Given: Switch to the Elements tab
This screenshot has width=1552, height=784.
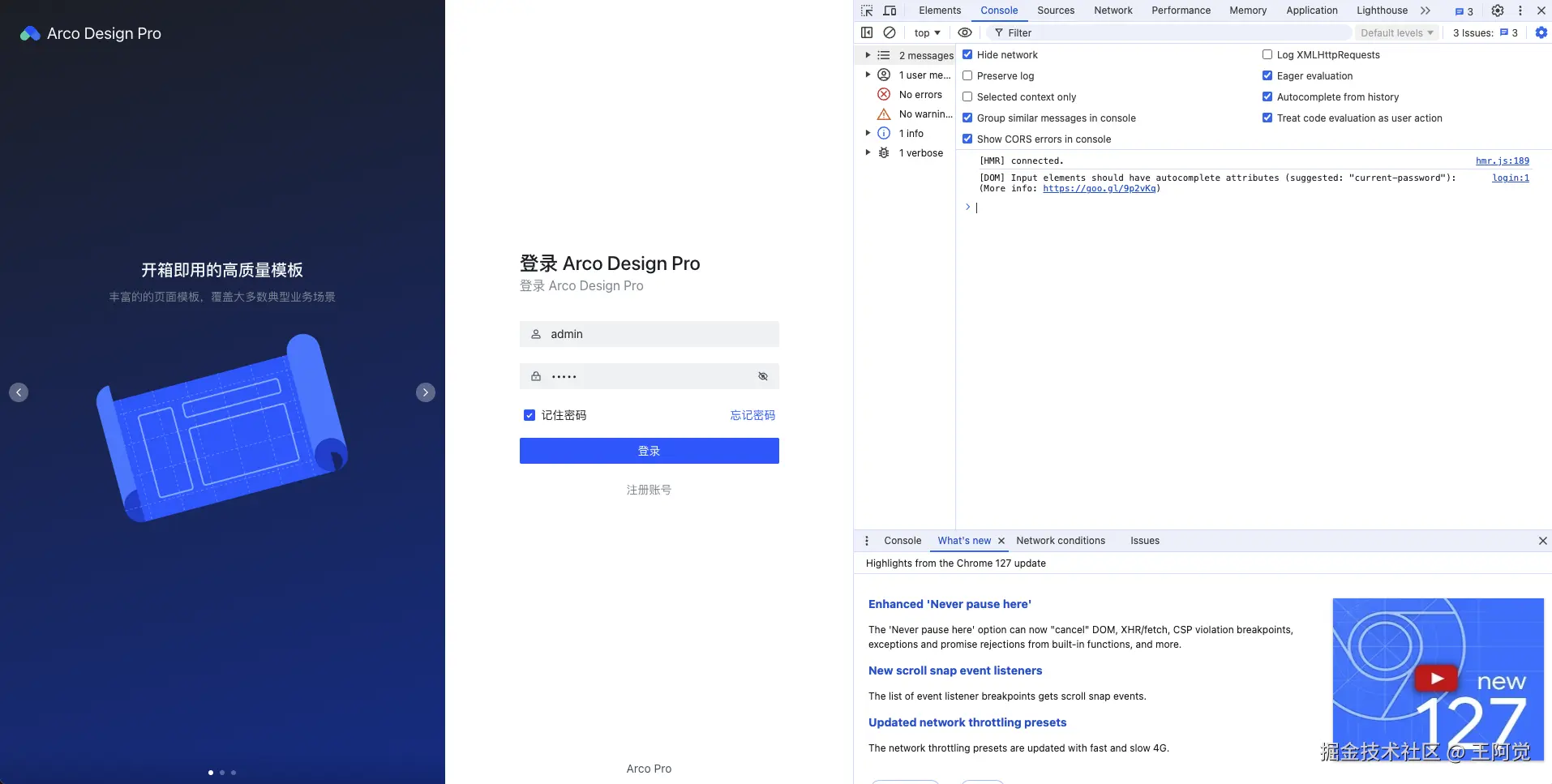Looking at the screenshot, I should click(x=940, y=11).
